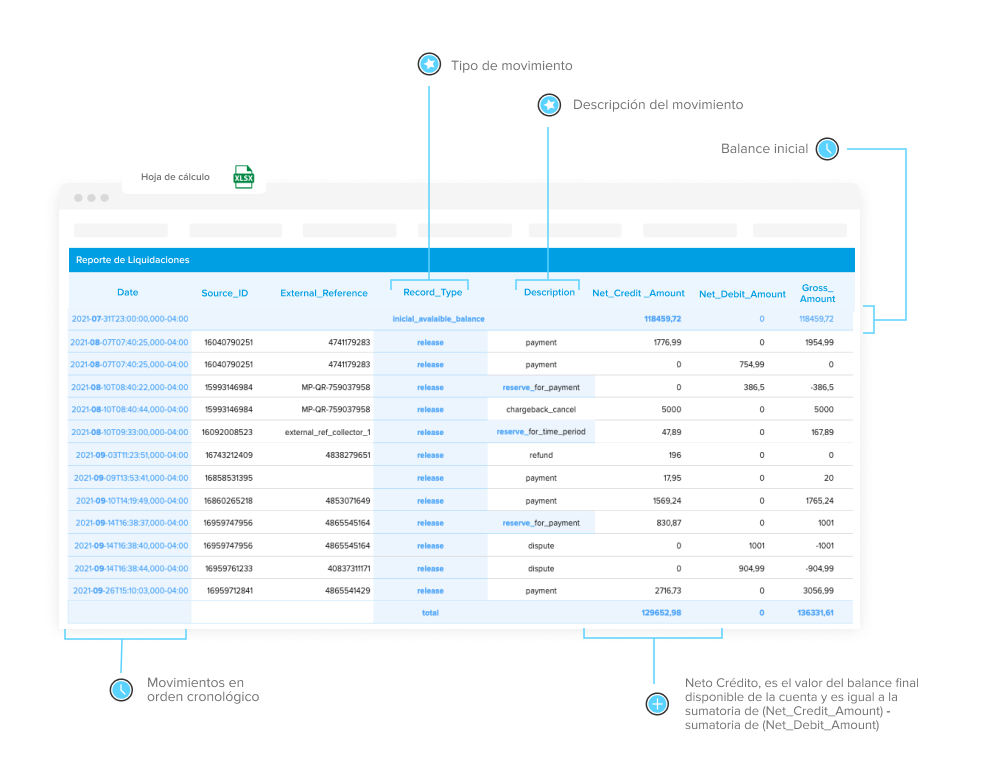Select the Gross amount 167,89
Viewport: 989px width, 768px height.
[x=822, y=433]
